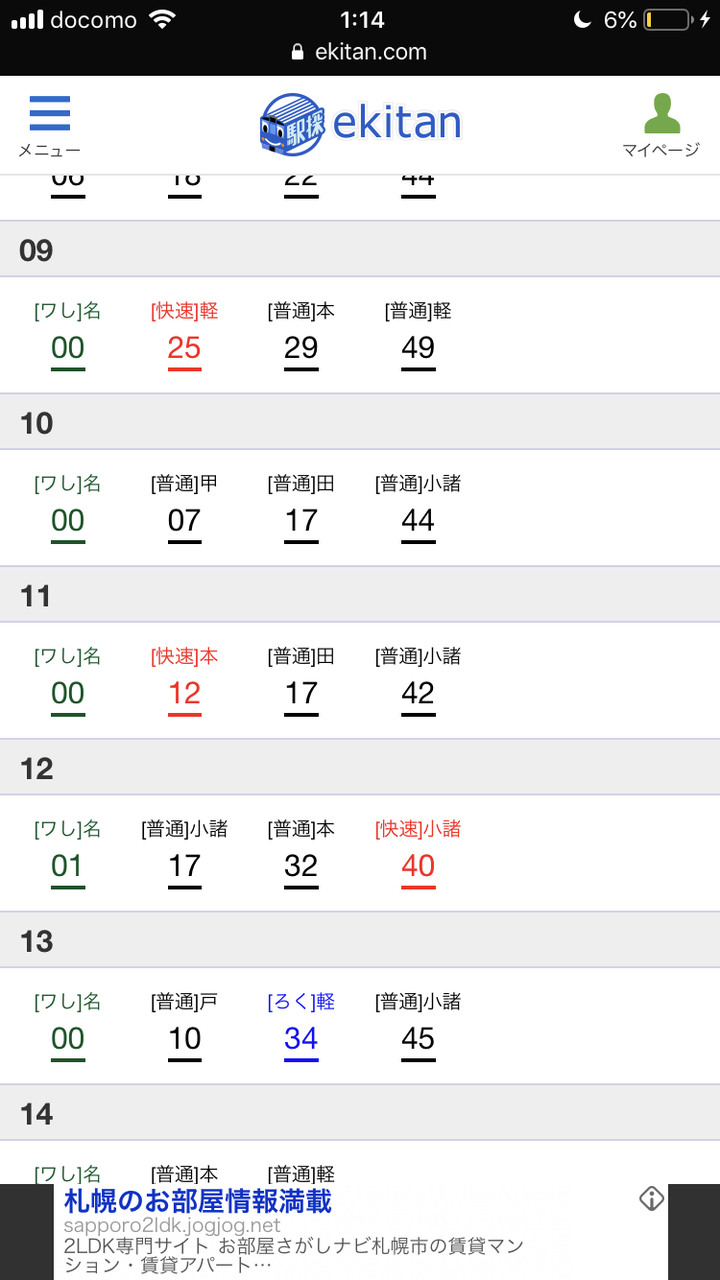Image resolution: width=720 pixels, height=1280 pixels.
Task: Select the 09:00 departure
Action: click(x=68, y=348)
